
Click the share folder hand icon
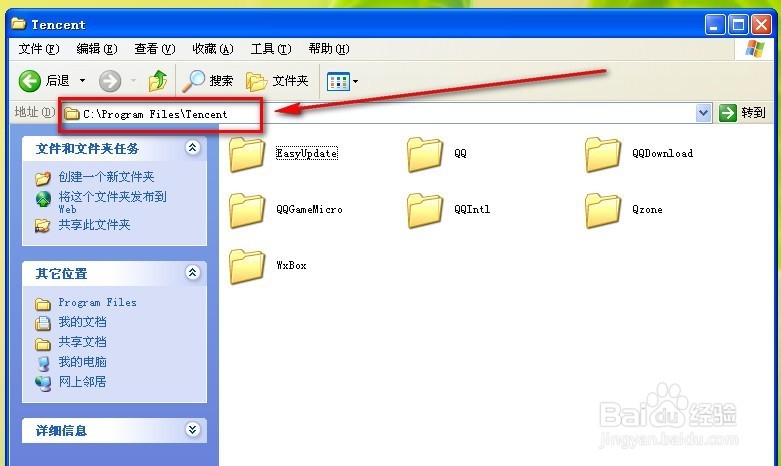42,226
